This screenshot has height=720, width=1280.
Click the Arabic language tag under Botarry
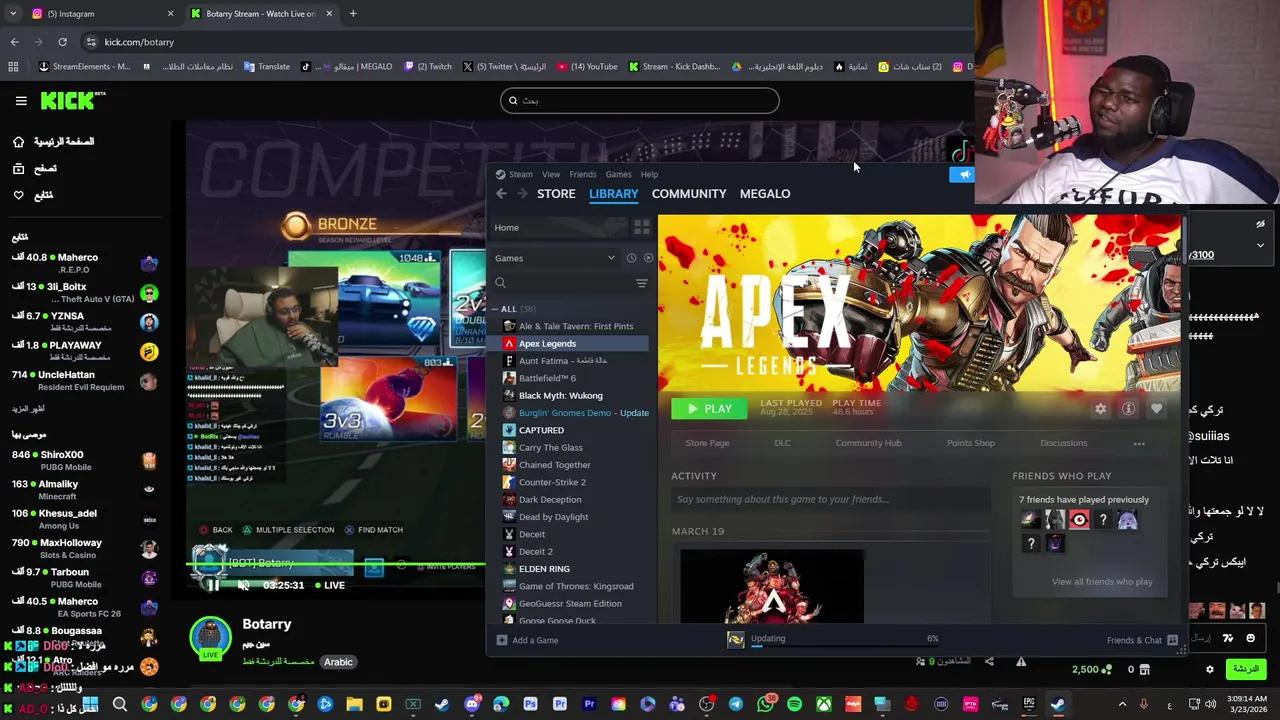pos(338,662)
